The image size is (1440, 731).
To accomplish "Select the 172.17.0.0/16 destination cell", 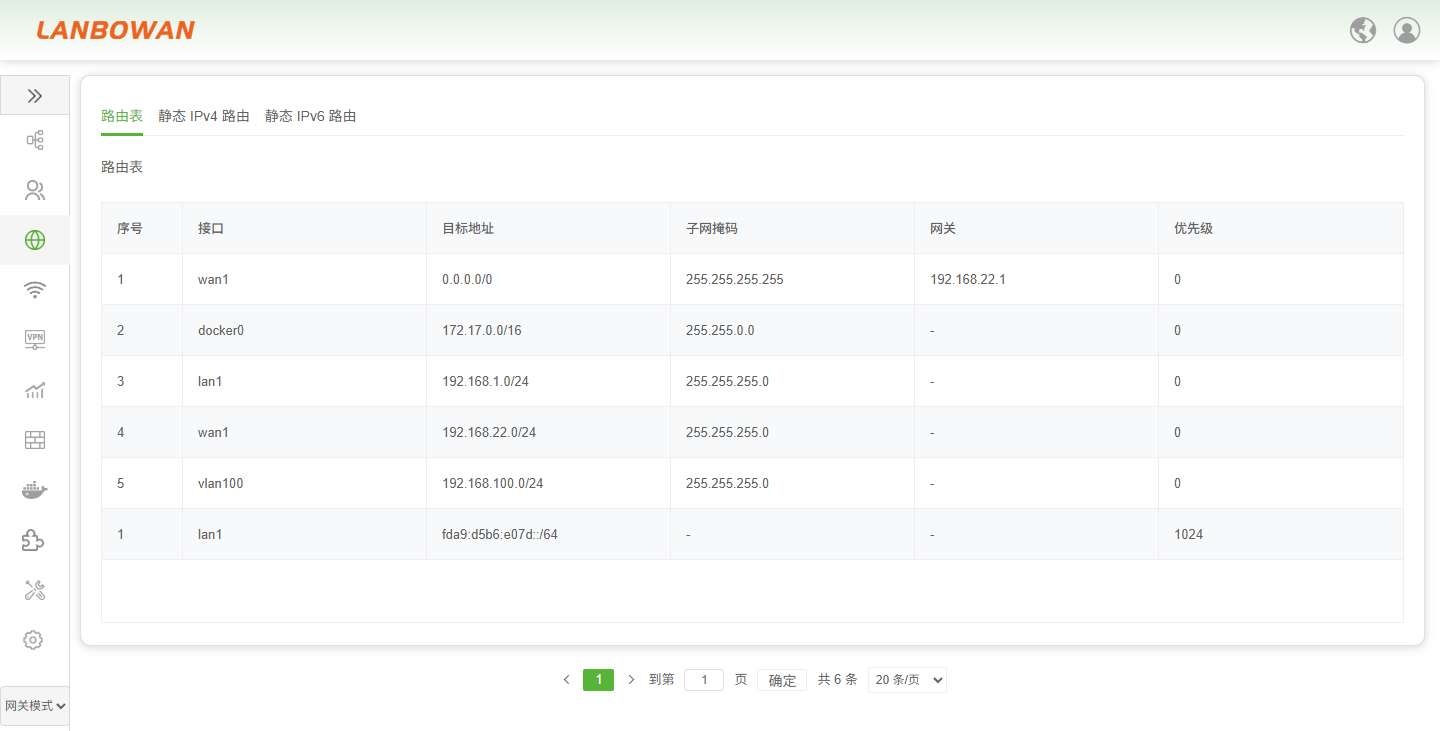I will [x=548, y=330].
